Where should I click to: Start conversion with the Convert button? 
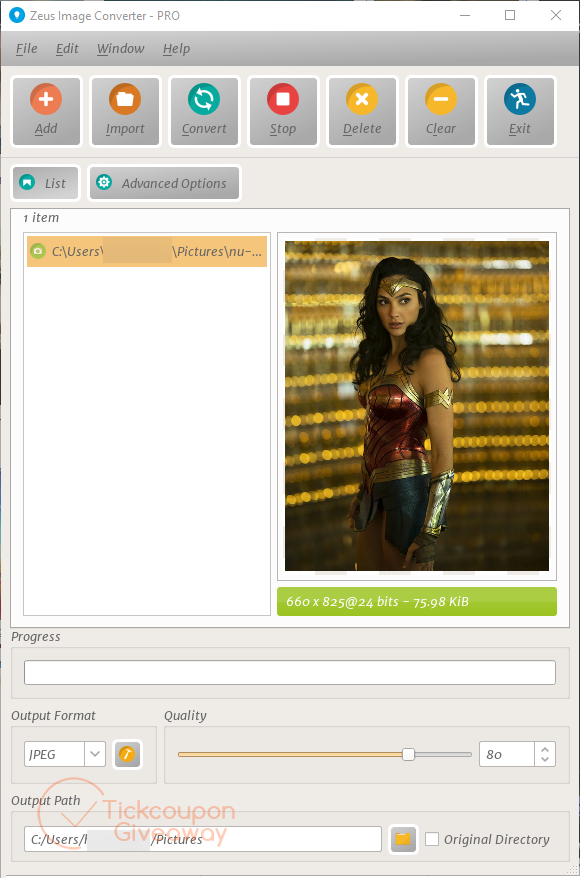coord(204,111)
